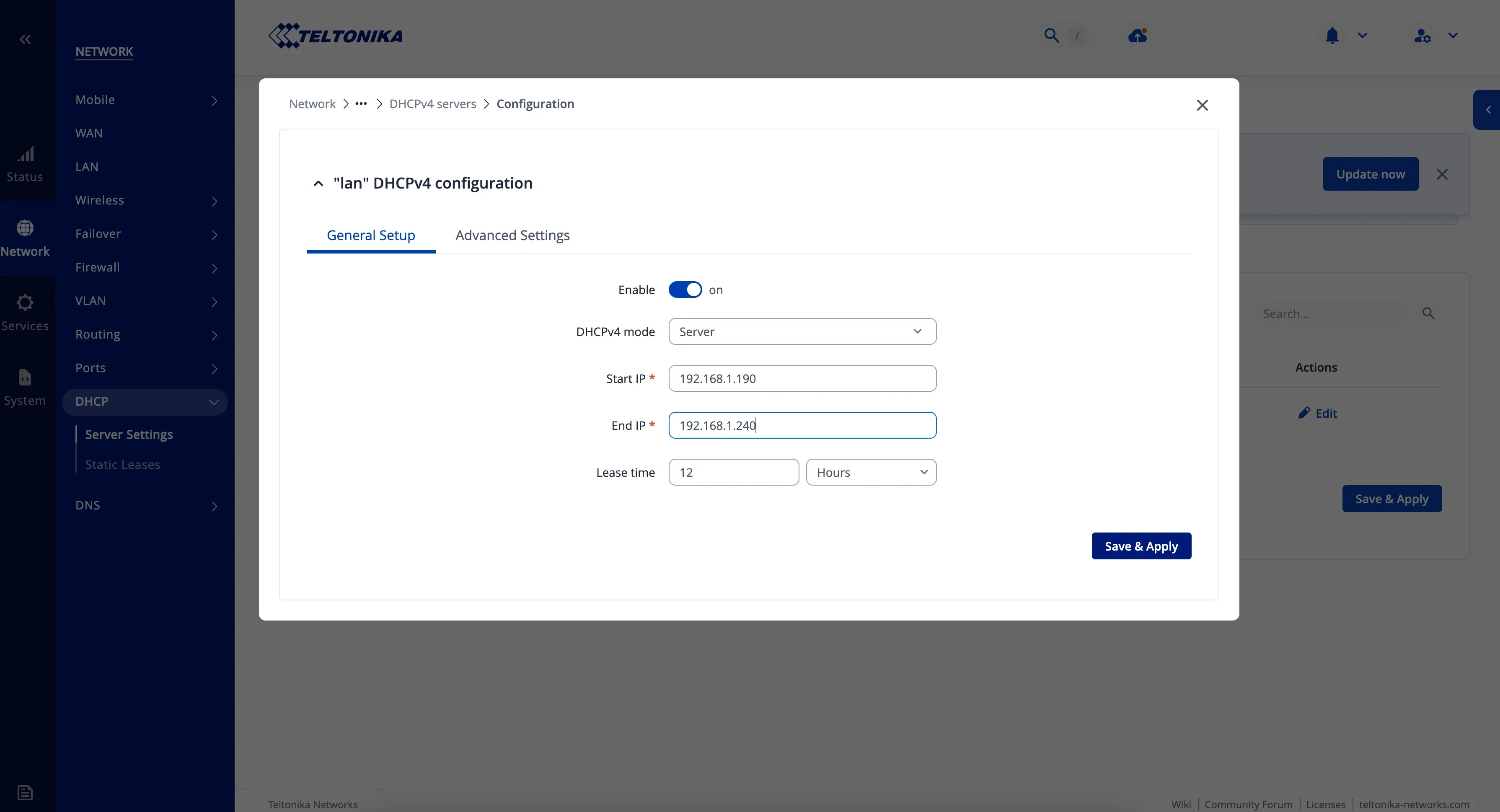Open the lease time units dropdown
Screen dimensions: 1500x812
[871, 472]
